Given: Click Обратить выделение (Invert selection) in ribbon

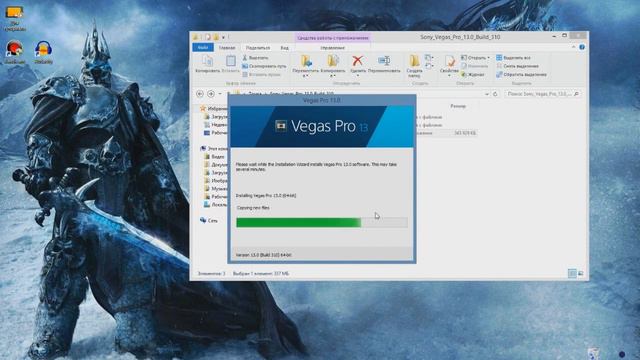Looking at the screenshot, I should point(521,75).
